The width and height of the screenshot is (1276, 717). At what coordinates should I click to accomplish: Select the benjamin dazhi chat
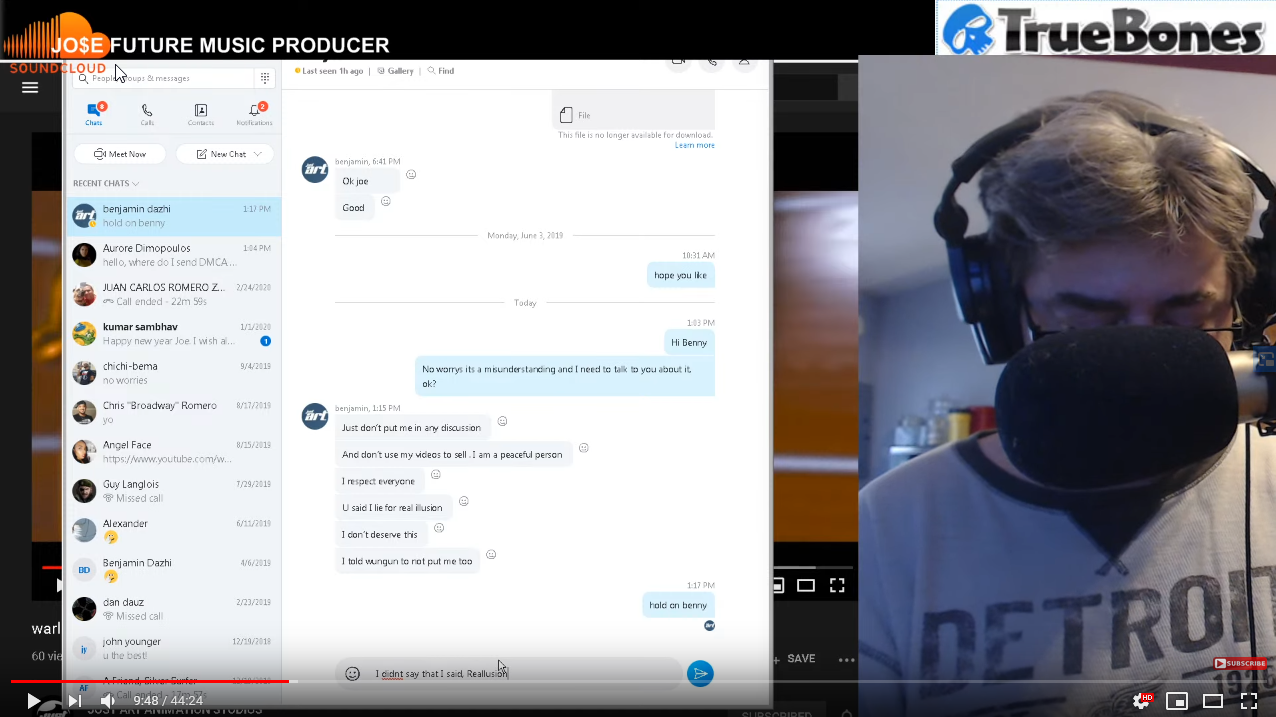tap(173, 216)
